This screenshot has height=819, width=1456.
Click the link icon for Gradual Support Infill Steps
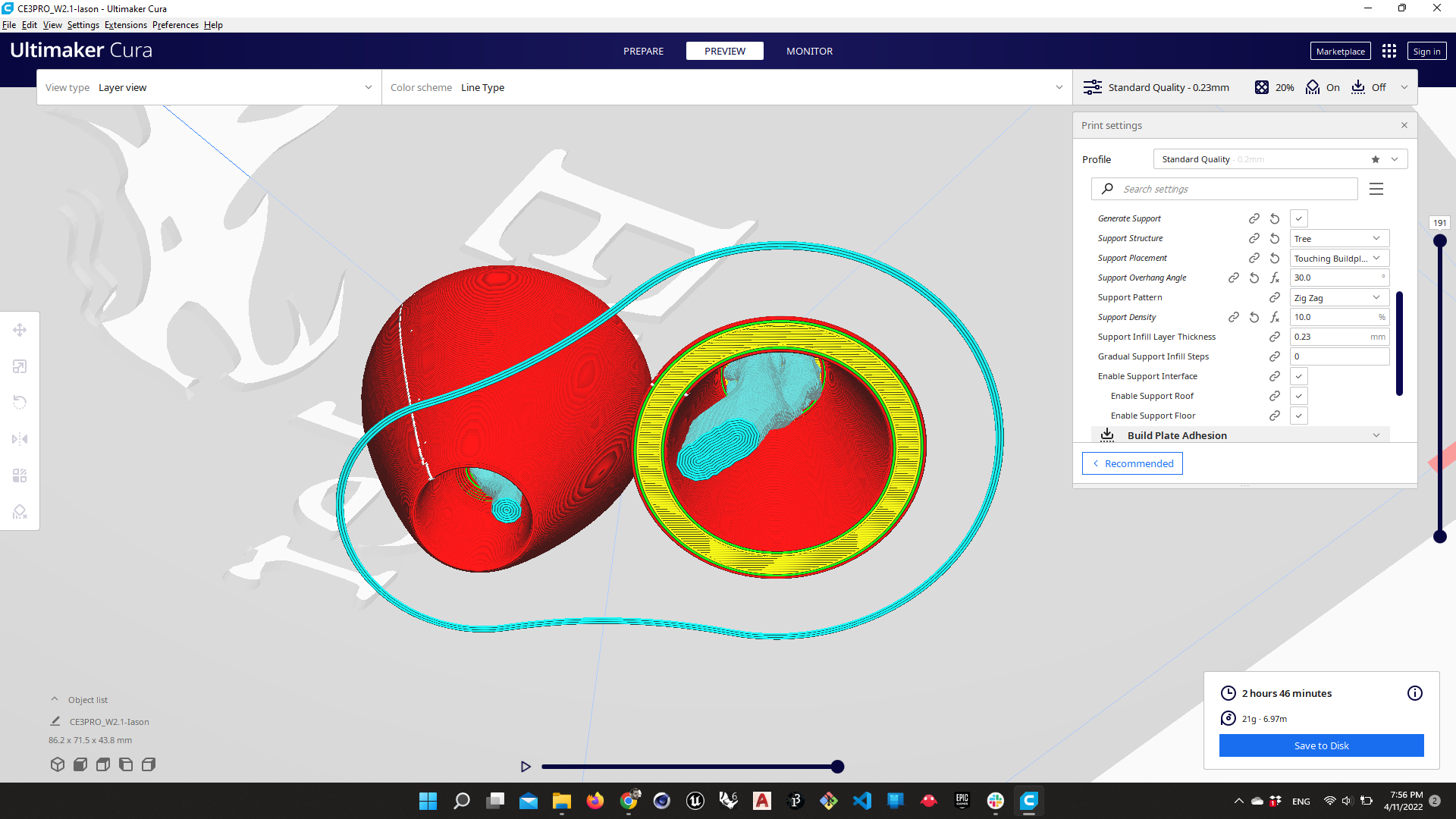click(x=1275, y=356)
